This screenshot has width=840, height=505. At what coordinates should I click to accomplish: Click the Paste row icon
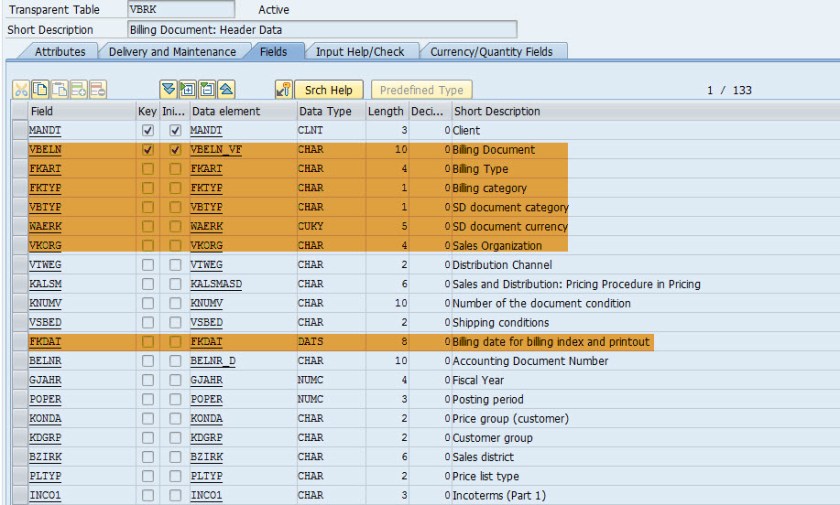pos(58,90)
